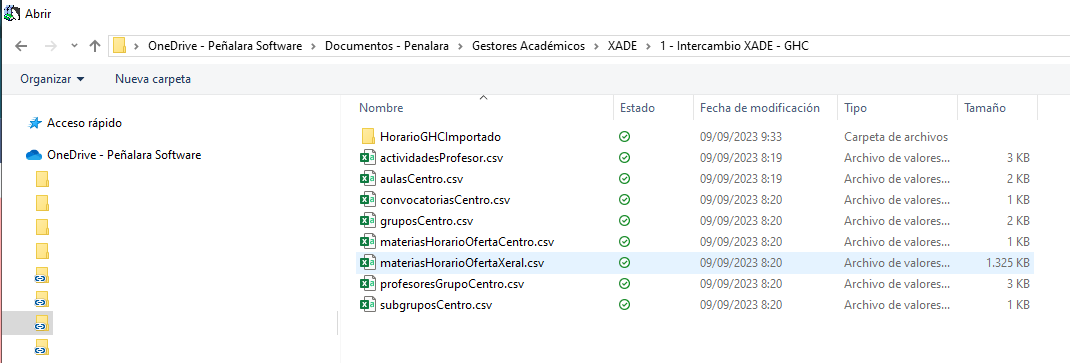
Task: Sort by Tamaño column header
Action: click(985, 108)
